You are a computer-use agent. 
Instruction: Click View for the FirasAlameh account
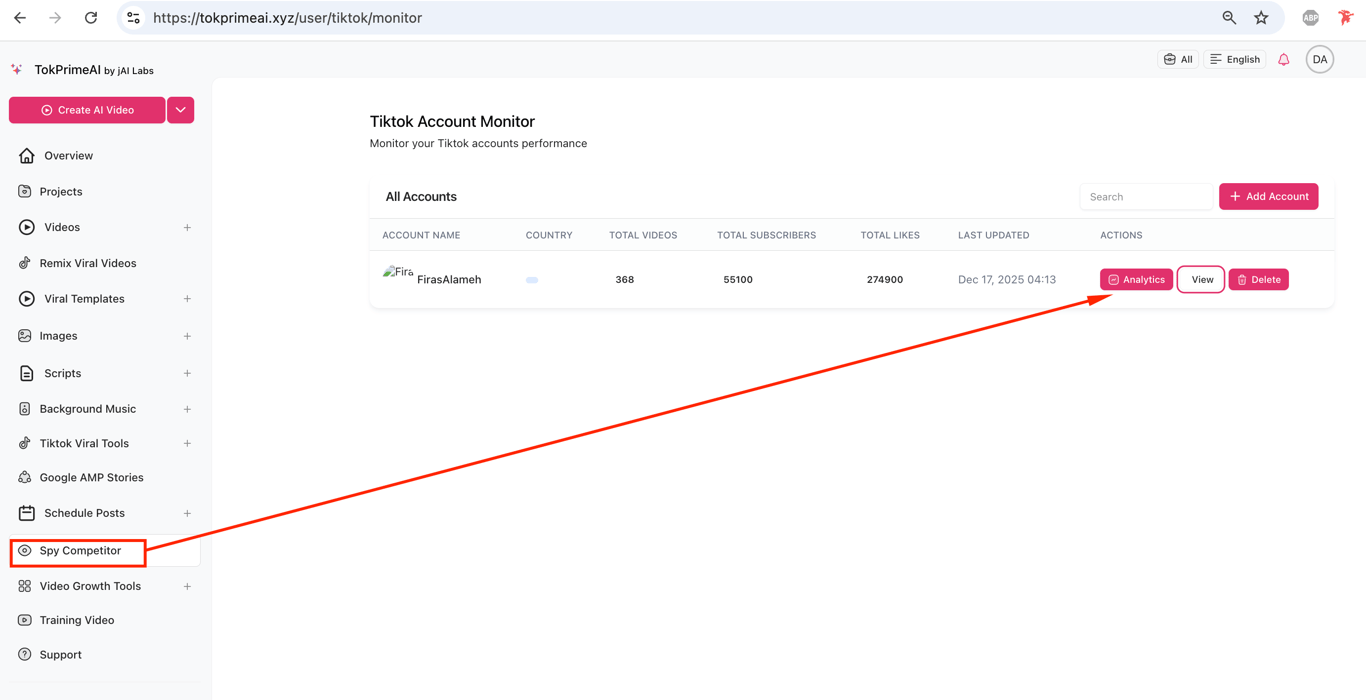(x=1201, y=280)
